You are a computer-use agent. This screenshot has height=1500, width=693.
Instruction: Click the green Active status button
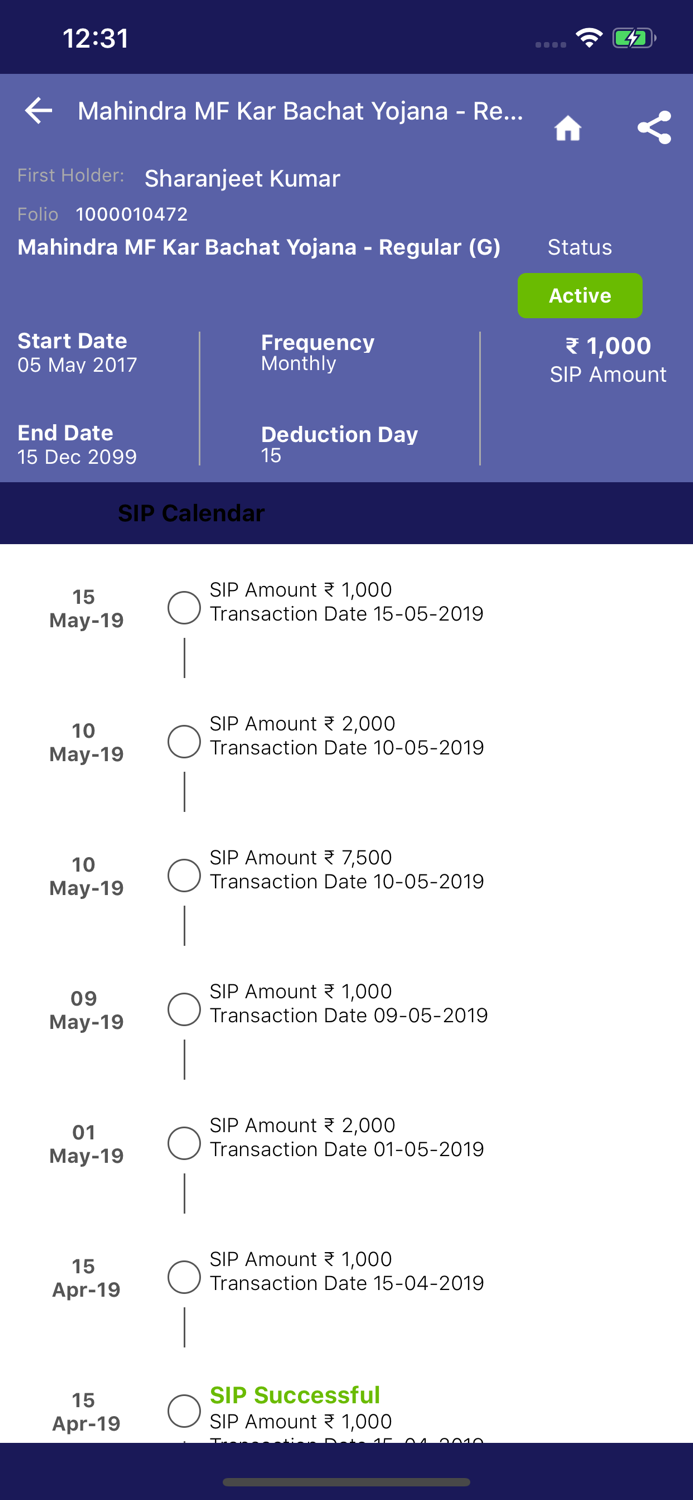pyautogui.click(x=580, y=296)
